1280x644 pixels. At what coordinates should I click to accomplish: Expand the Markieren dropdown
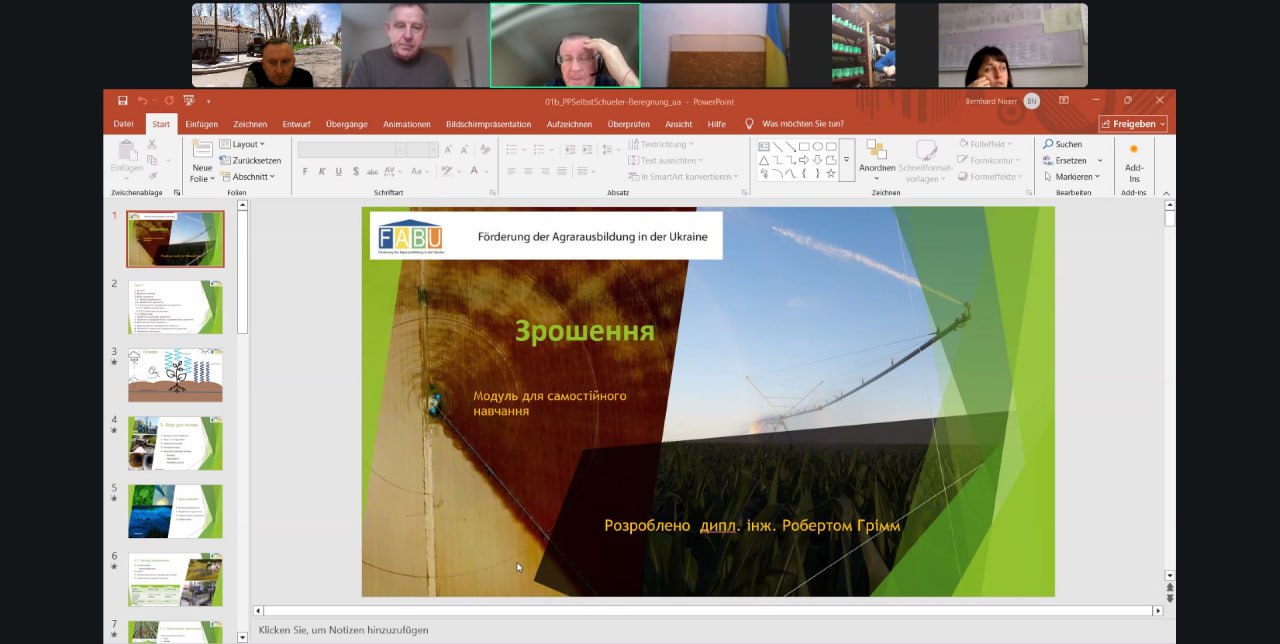1073,177
